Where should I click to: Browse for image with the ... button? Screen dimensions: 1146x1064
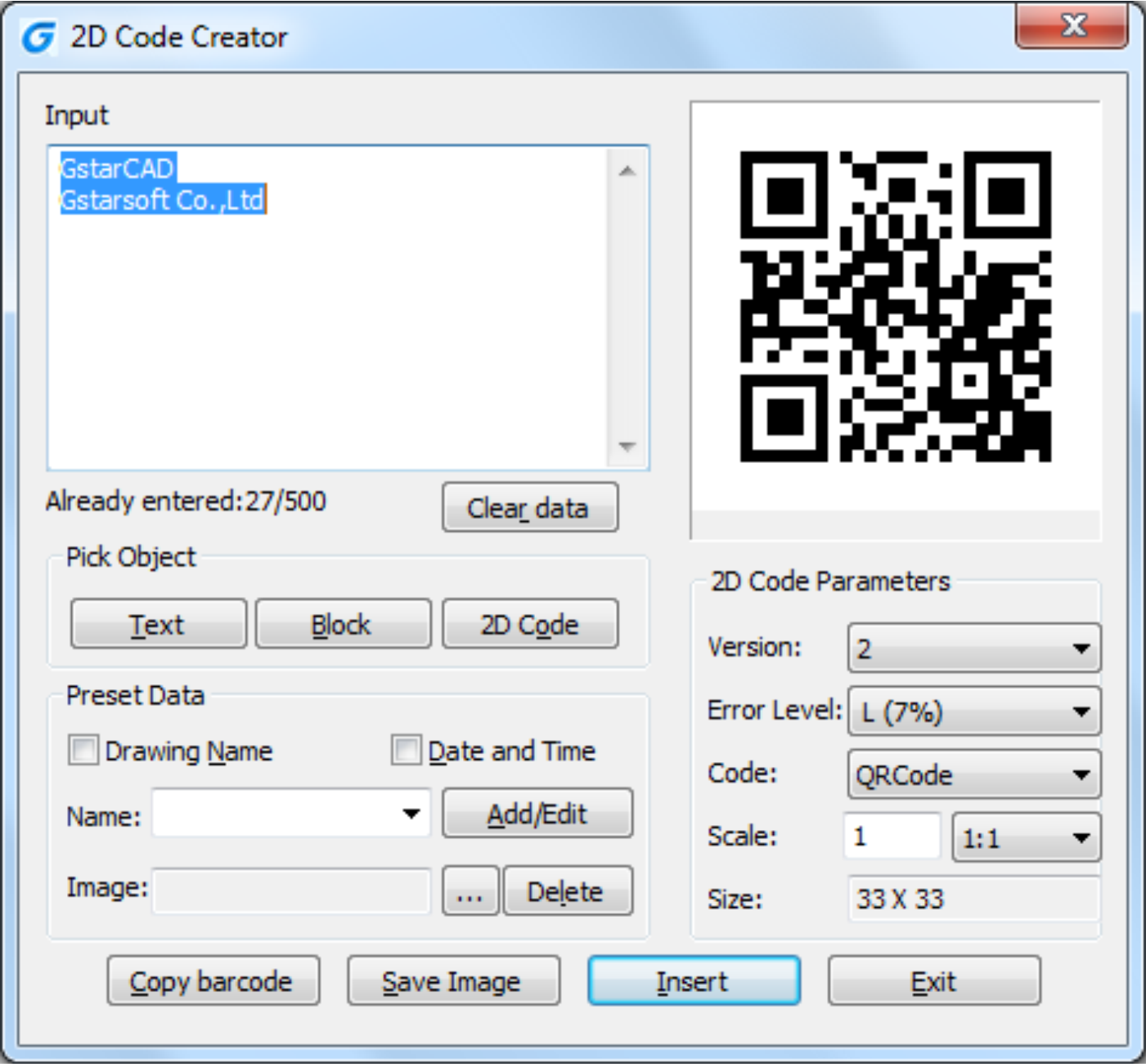click(x=470, y=891)
